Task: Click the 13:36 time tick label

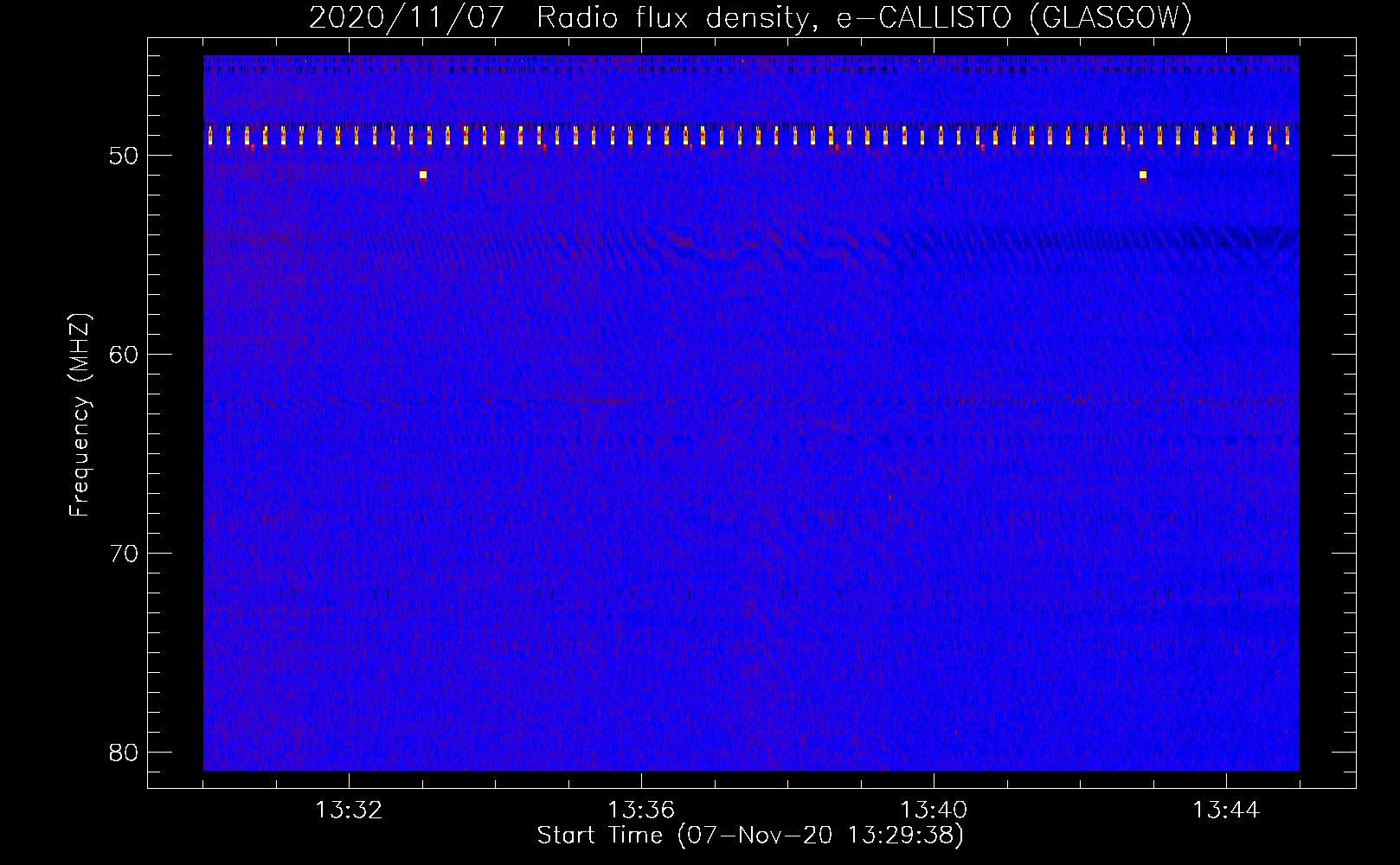Action: pos(641,811)
